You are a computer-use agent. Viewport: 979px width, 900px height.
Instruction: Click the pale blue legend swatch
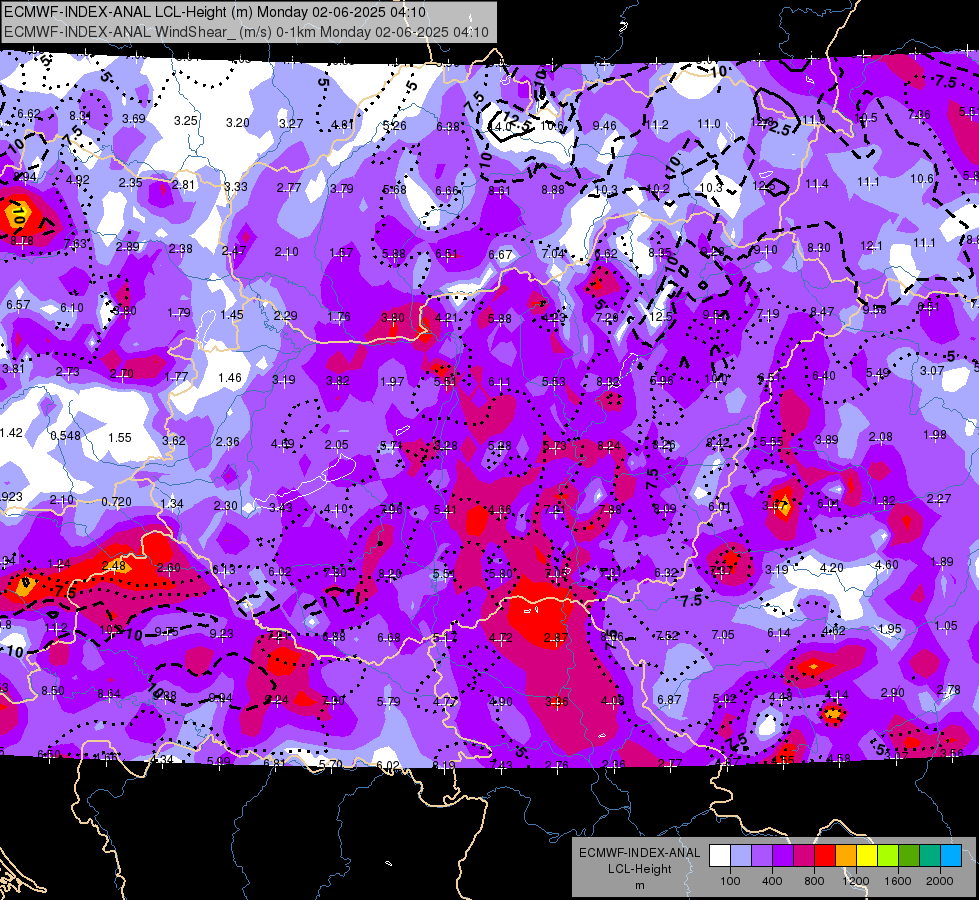click(741, 856)
